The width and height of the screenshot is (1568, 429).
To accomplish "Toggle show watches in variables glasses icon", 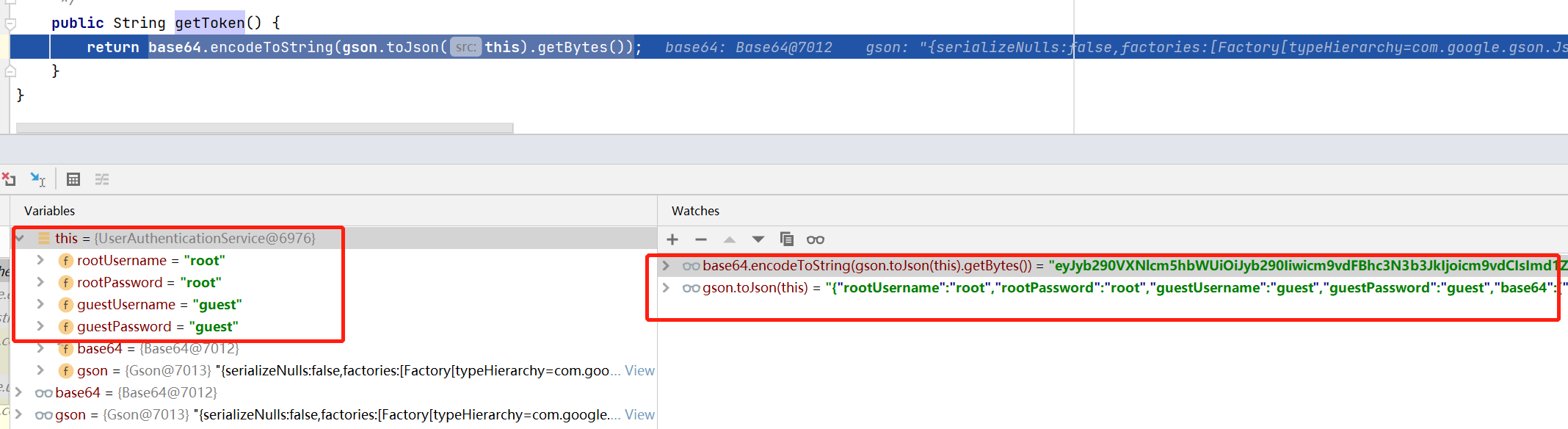I will pyautogui.click(x=816, y=239).
